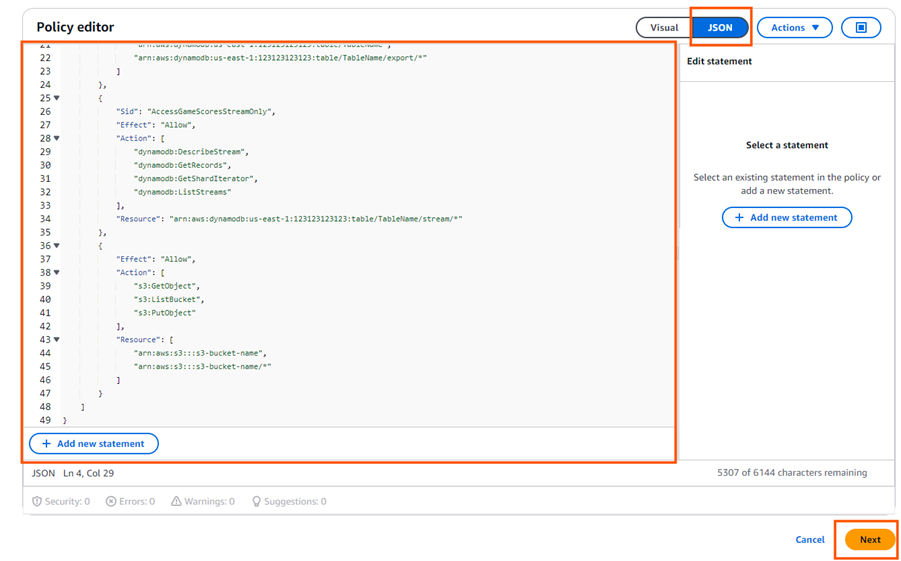The width and height of the screenshot is (901, 561).
Task: Click the "arn:aws:s3:::s3-bucket-name" line 44
Action: [x=199, y=353]
